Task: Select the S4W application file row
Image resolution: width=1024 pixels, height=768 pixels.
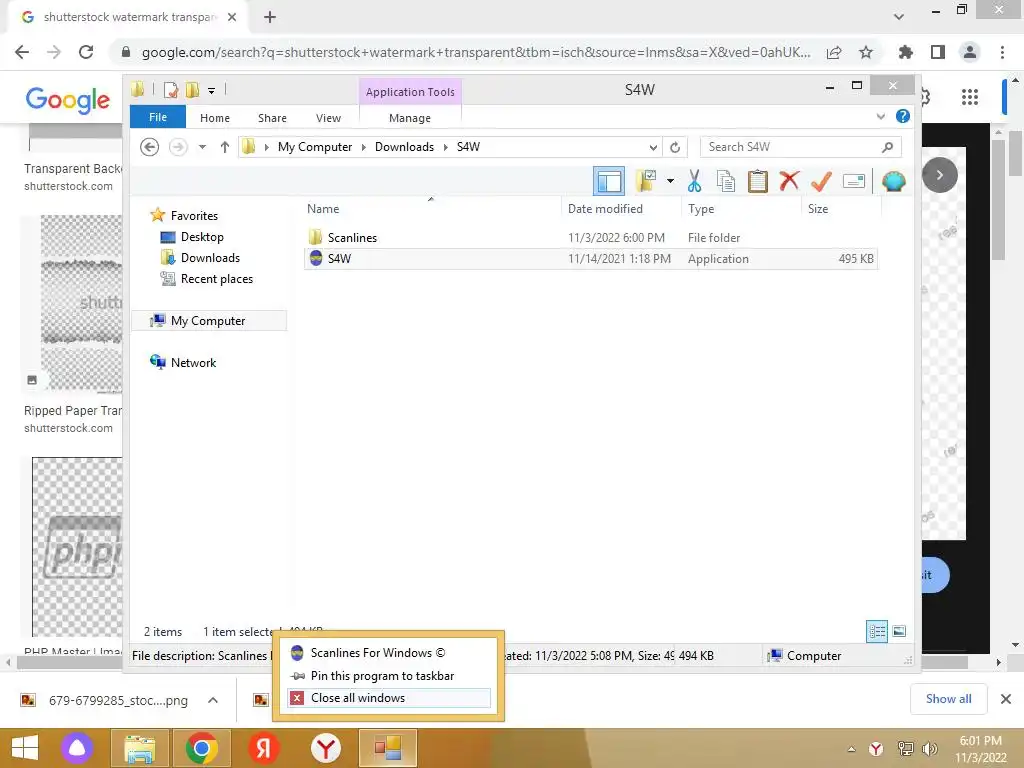Action: tap(591, 259)
